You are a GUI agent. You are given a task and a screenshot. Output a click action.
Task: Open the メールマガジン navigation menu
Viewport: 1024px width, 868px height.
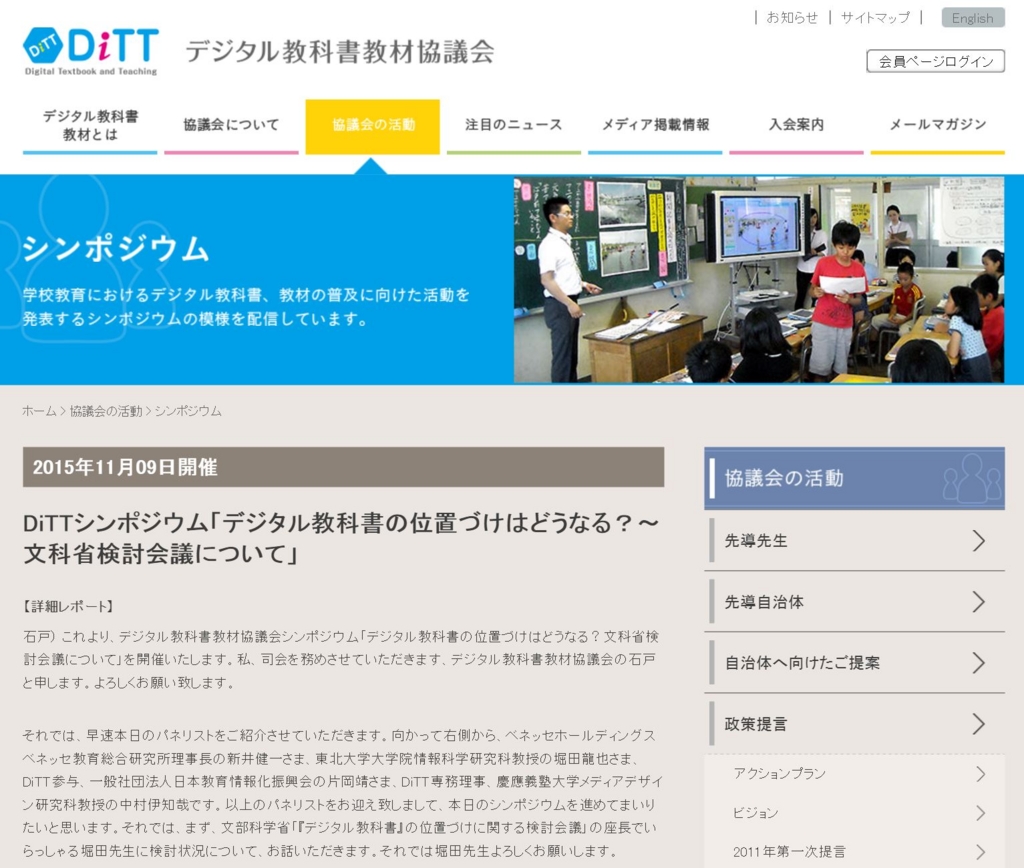tap(937, 125)
